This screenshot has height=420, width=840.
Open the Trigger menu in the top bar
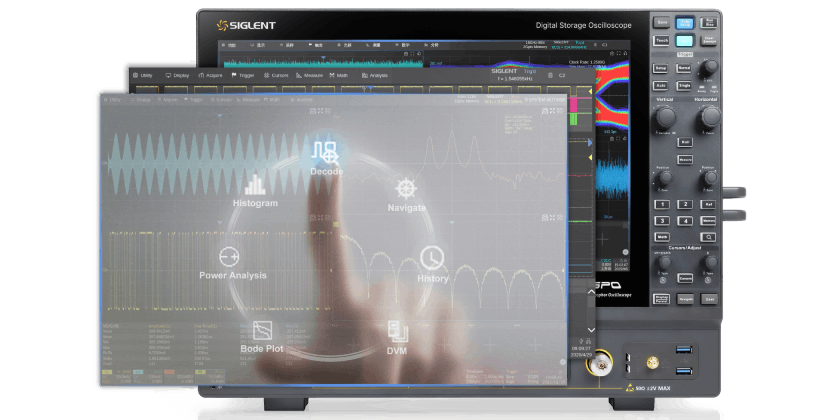248,75
